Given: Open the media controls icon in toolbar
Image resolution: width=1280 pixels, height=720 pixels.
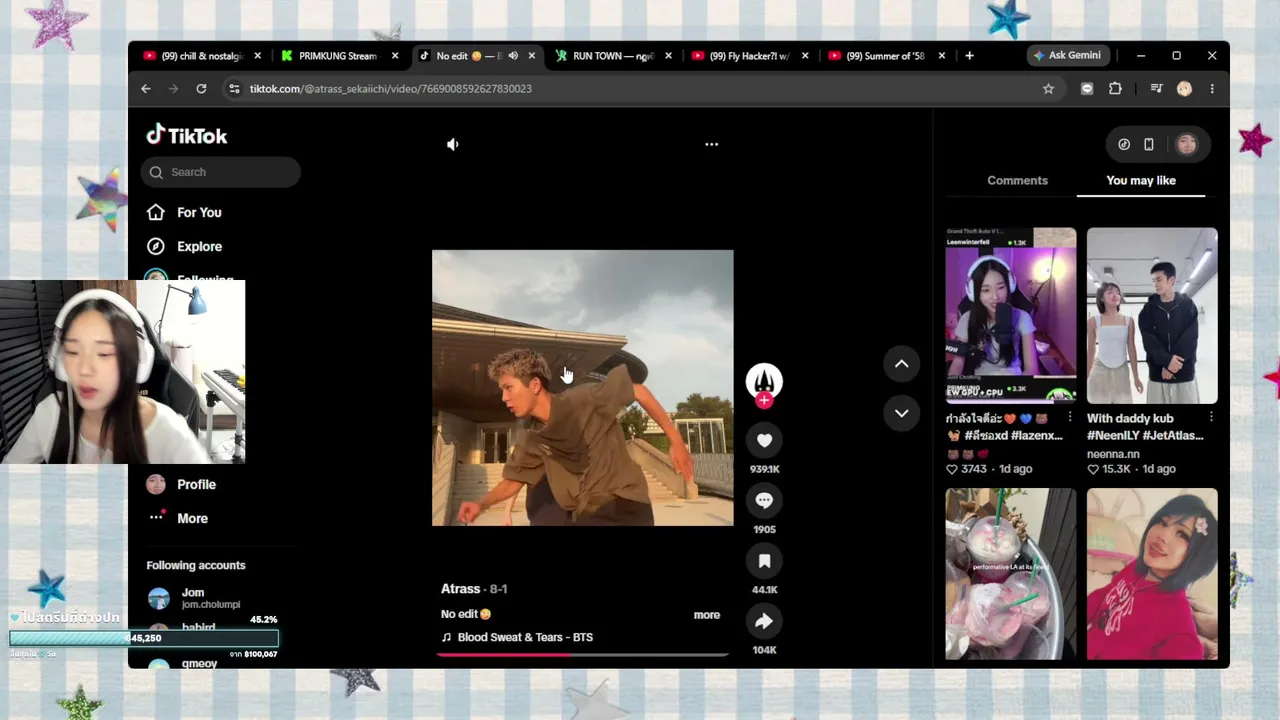Looking at the screenshot, I should (x=1156, y=89).
